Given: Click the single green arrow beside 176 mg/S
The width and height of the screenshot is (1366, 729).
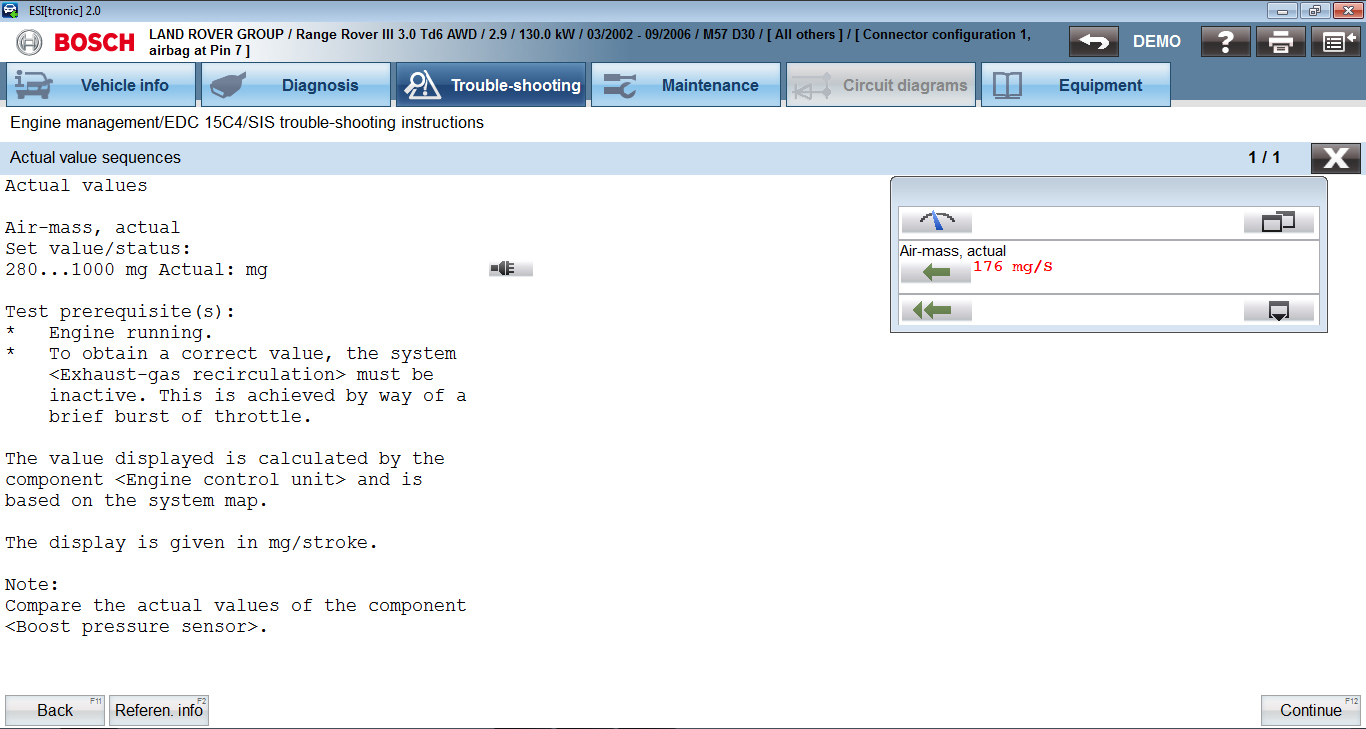Looking at the screenshot, I should [935, 272].
